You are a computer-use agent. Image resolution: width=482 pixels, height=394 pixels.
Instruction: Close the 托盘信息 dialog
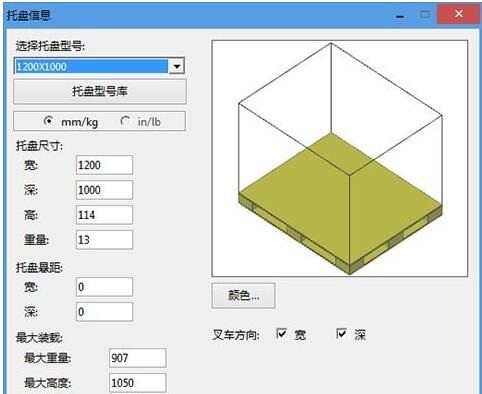point(459,14)
